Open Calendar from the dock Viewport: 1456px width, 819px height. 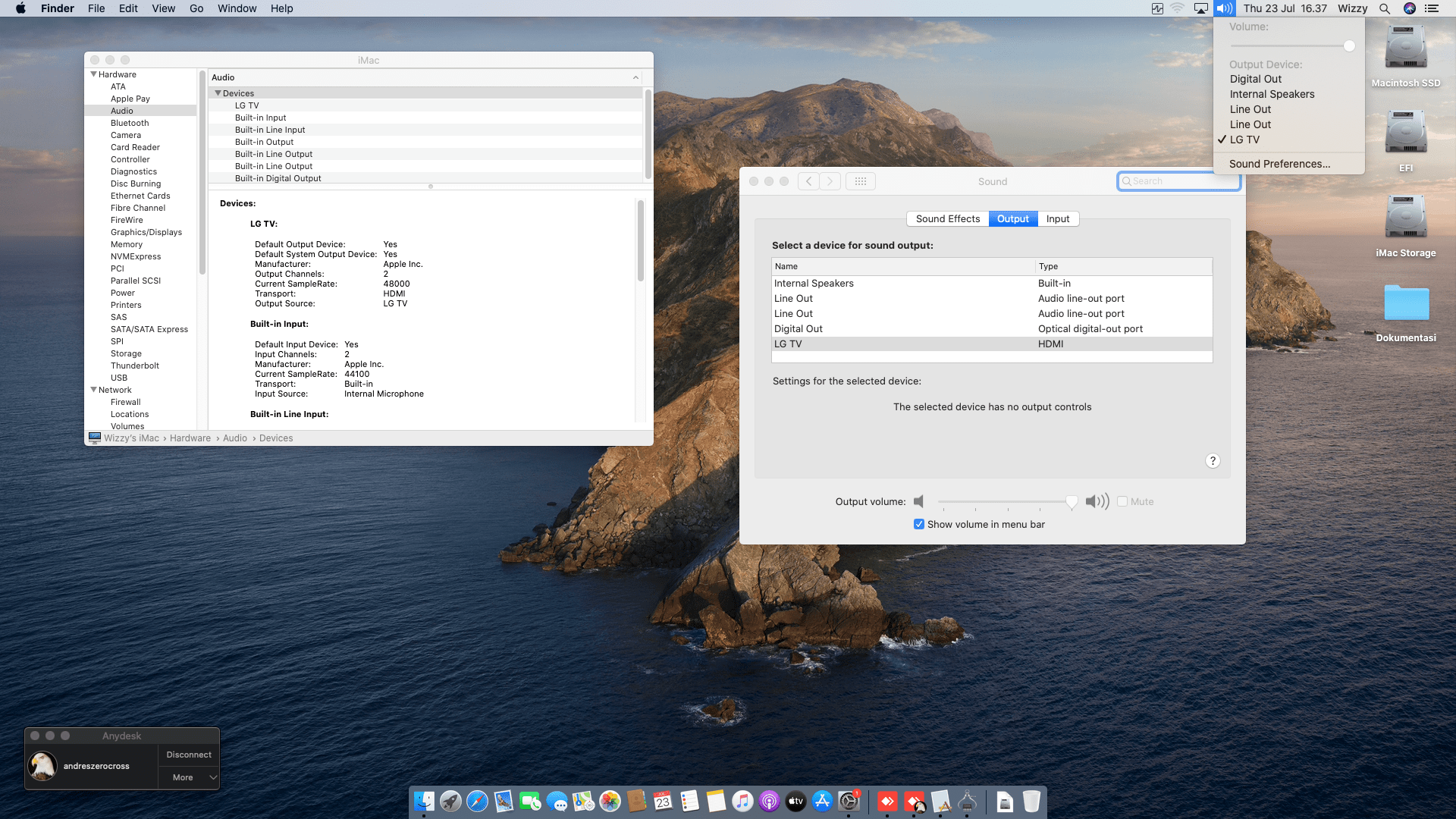pyautogui.click(x=663, y=801)
